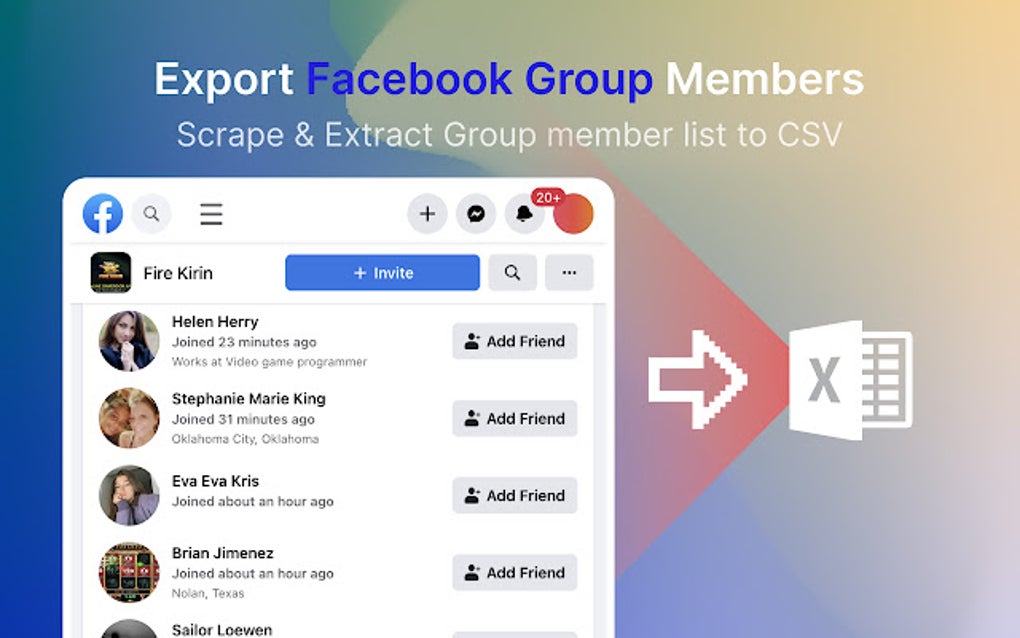Open the notifications bell showing 20+
1020x638 pixels.
(524, 213)
